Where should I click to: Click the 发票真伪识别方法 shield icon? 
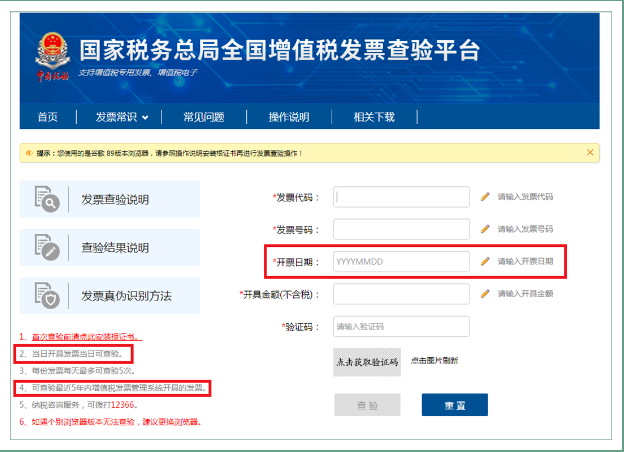47,296
